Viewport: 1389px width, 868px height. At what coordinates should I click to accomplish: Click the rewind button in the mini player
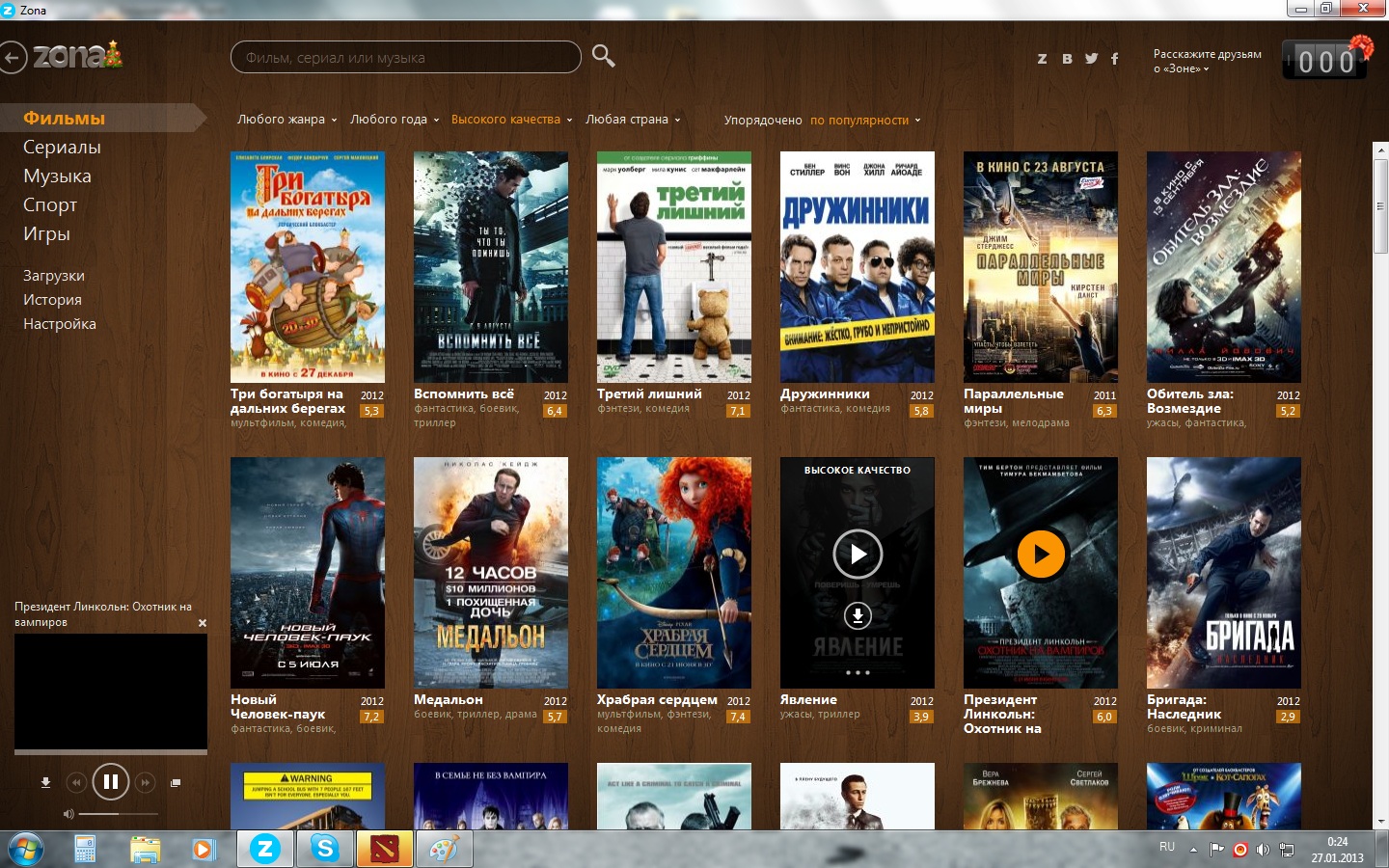(x=75, y=782)
